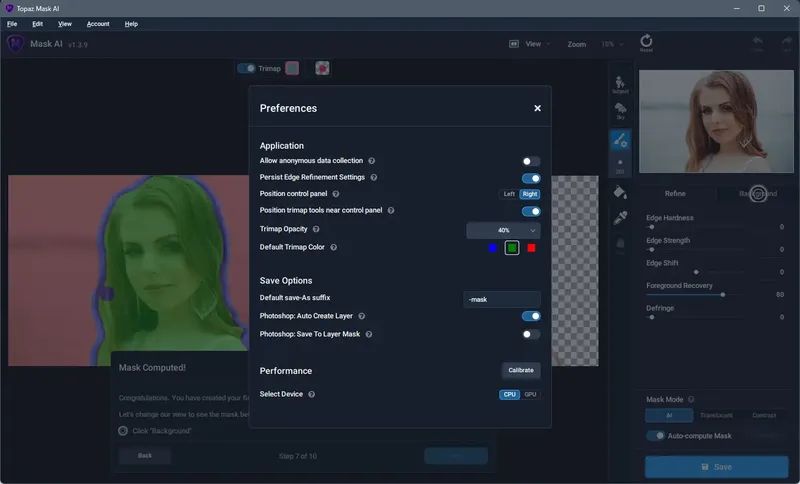Select the Sky auto-detect tool
The height and width of the screenshot is (484, 800).
point(620,111)
